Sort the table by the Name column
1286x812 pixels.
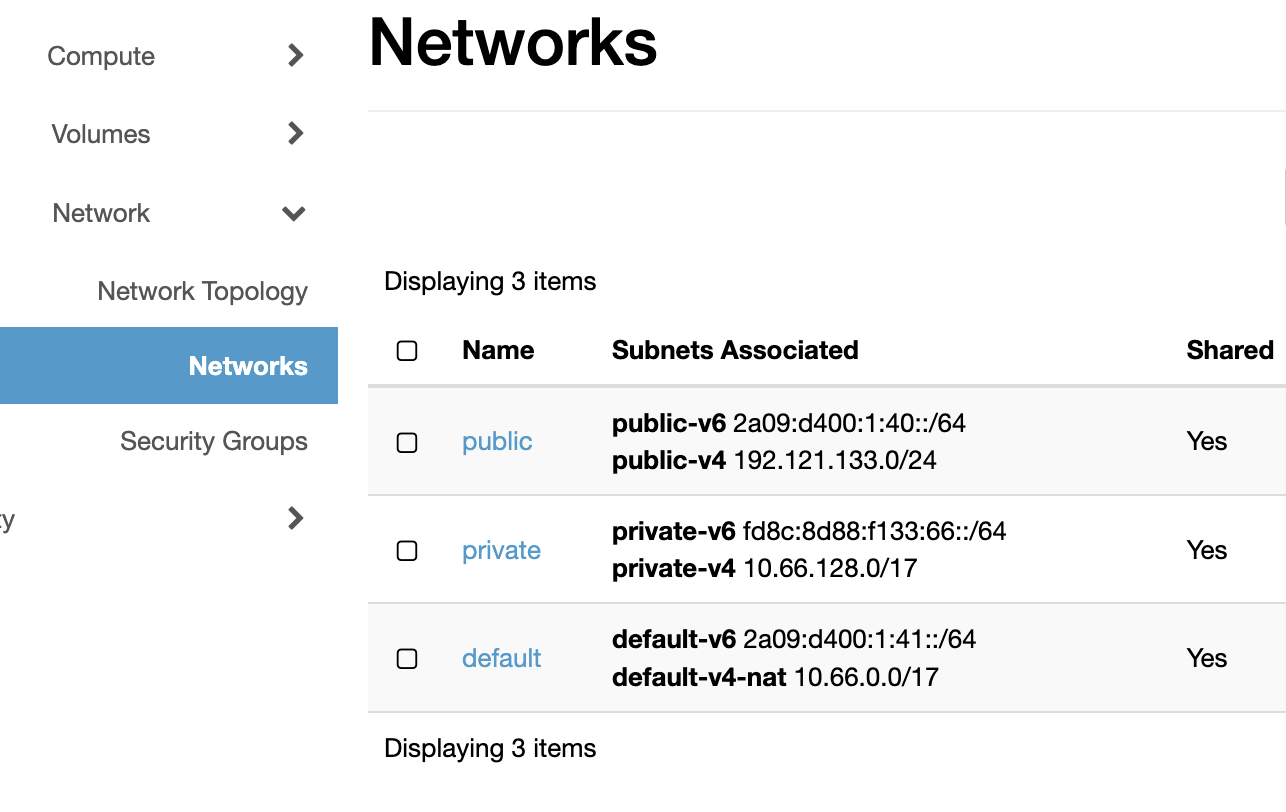coord(497,350)
